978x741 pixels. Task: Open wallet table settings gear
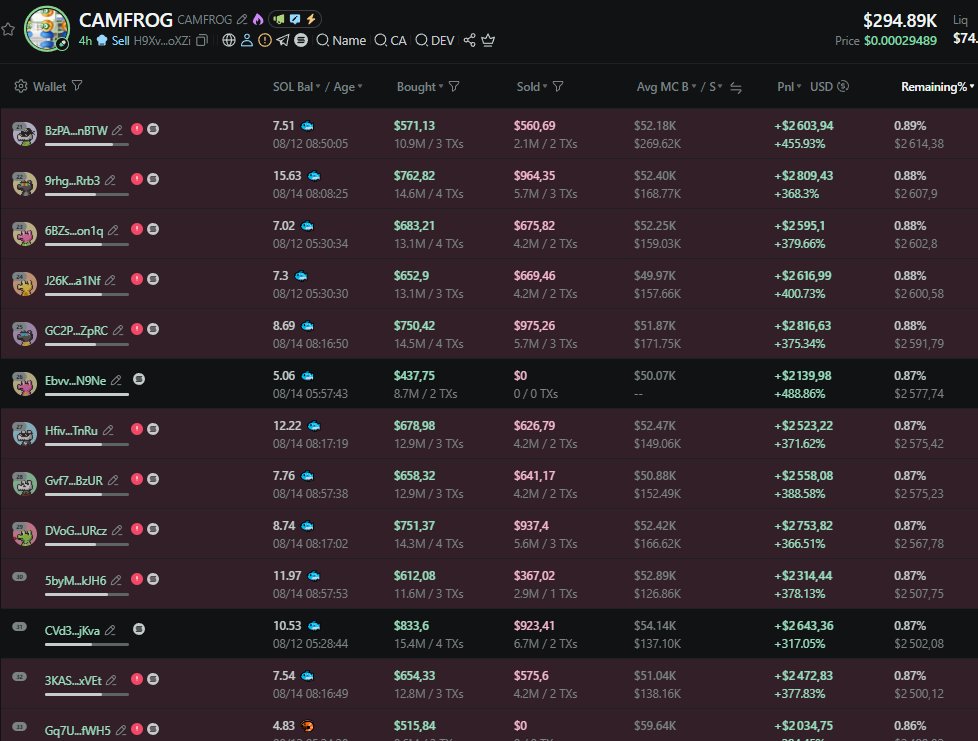pos(21,86)
